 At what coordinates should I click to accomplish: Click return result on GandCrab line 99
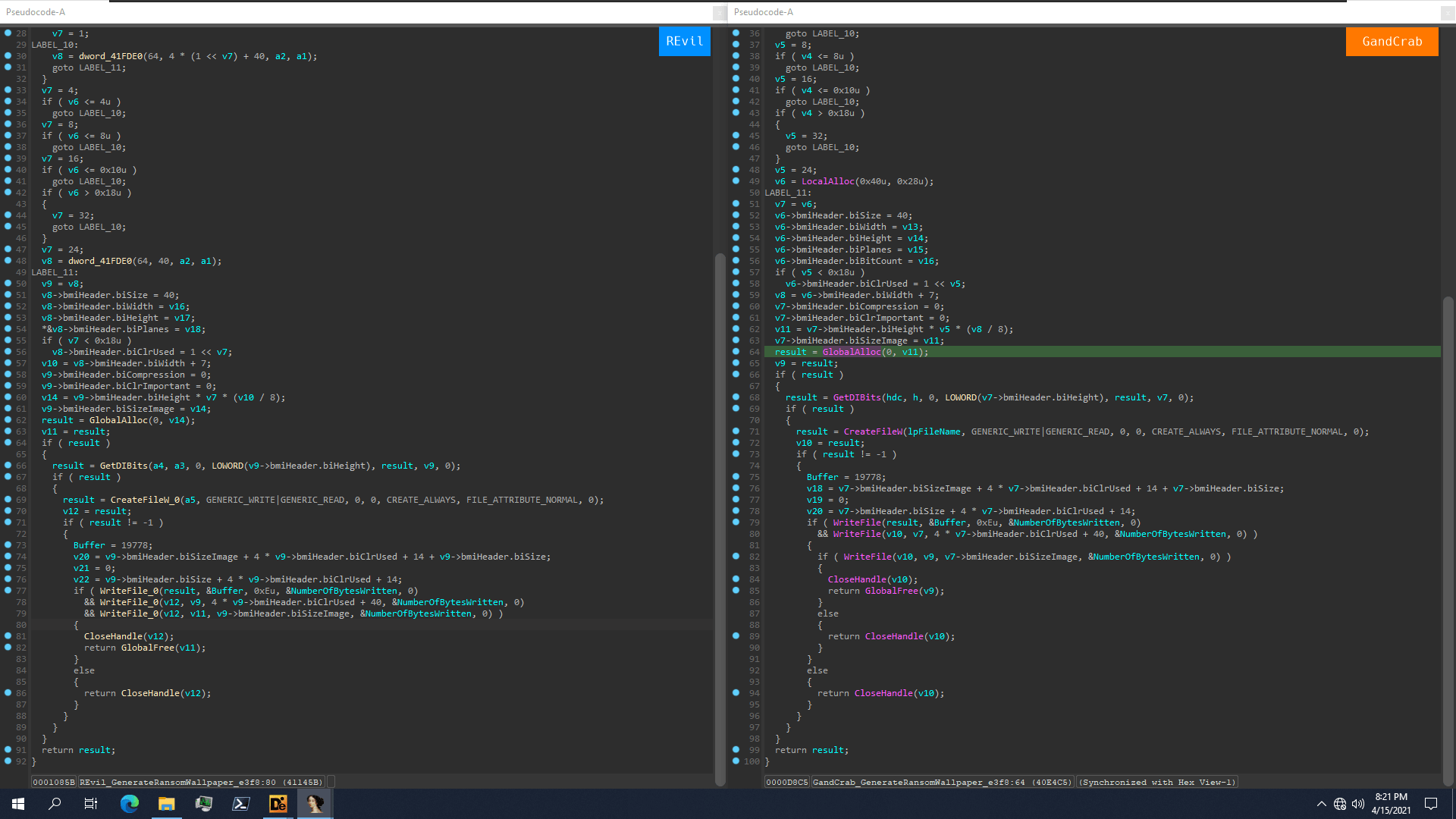(811, 750)
